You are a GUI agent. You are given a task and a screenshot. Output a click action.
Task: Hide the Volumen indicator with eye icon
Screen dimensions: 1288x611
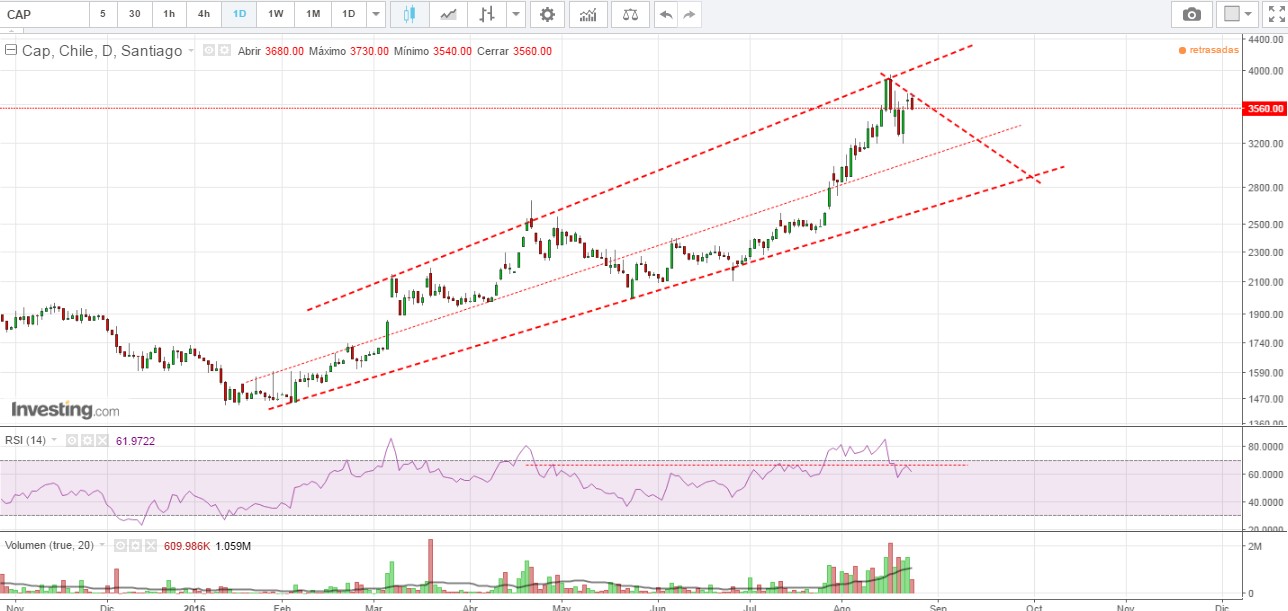tap(119, 546)
